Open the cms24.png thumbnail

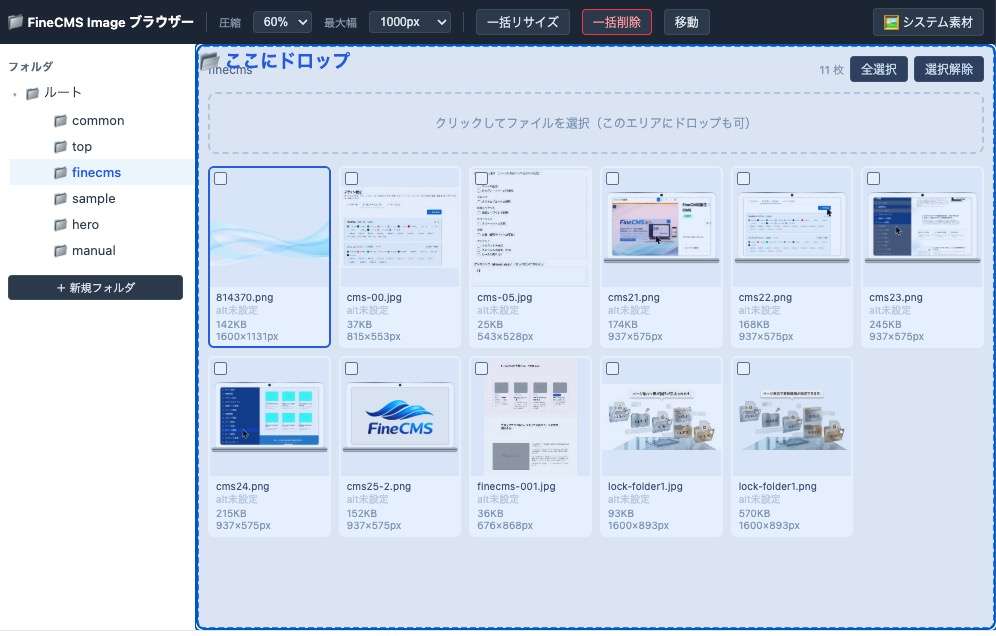pyautogui.click(x=269, y=417)
